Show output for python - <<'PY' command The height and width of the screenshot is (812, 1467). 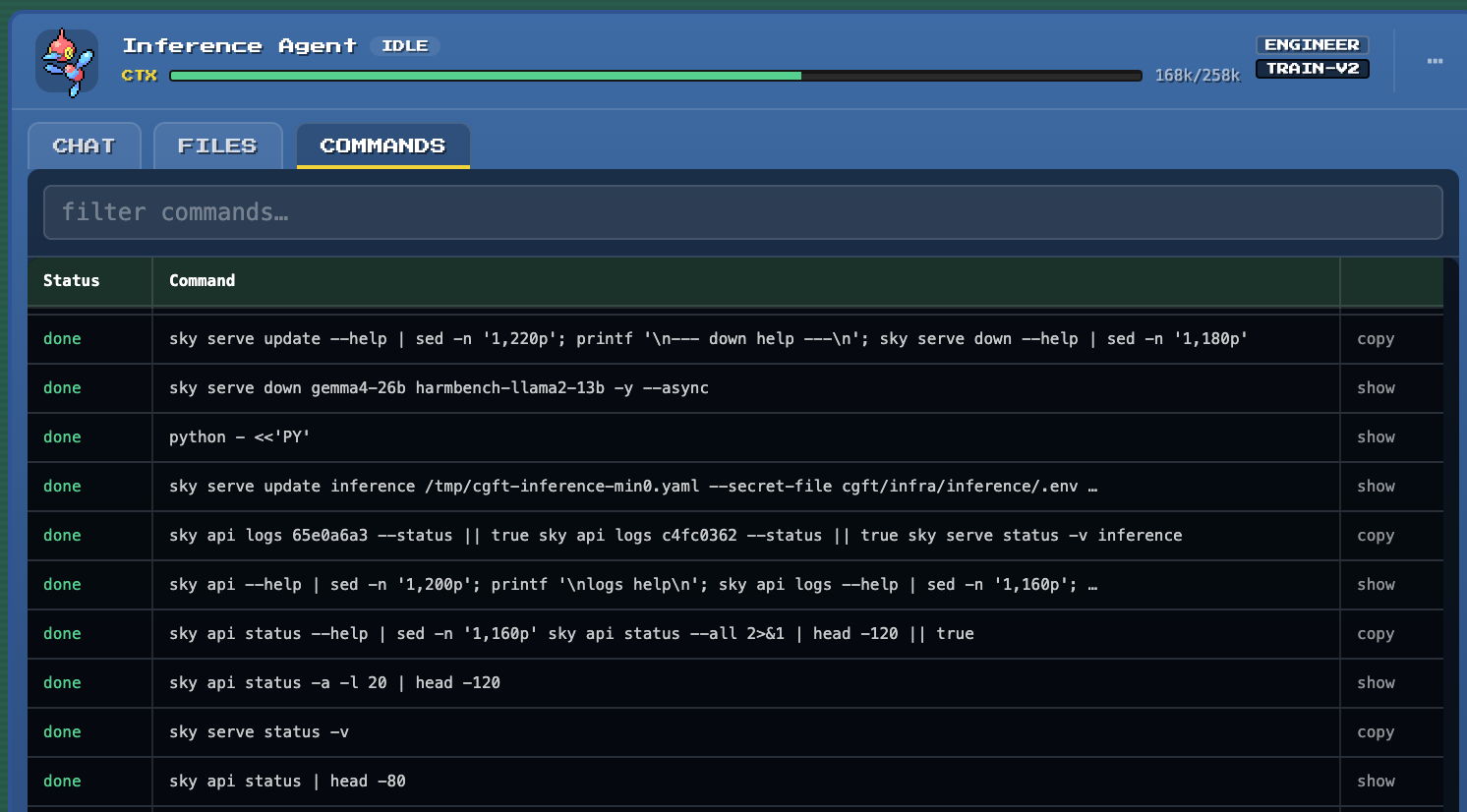(x=1376, y=437)
